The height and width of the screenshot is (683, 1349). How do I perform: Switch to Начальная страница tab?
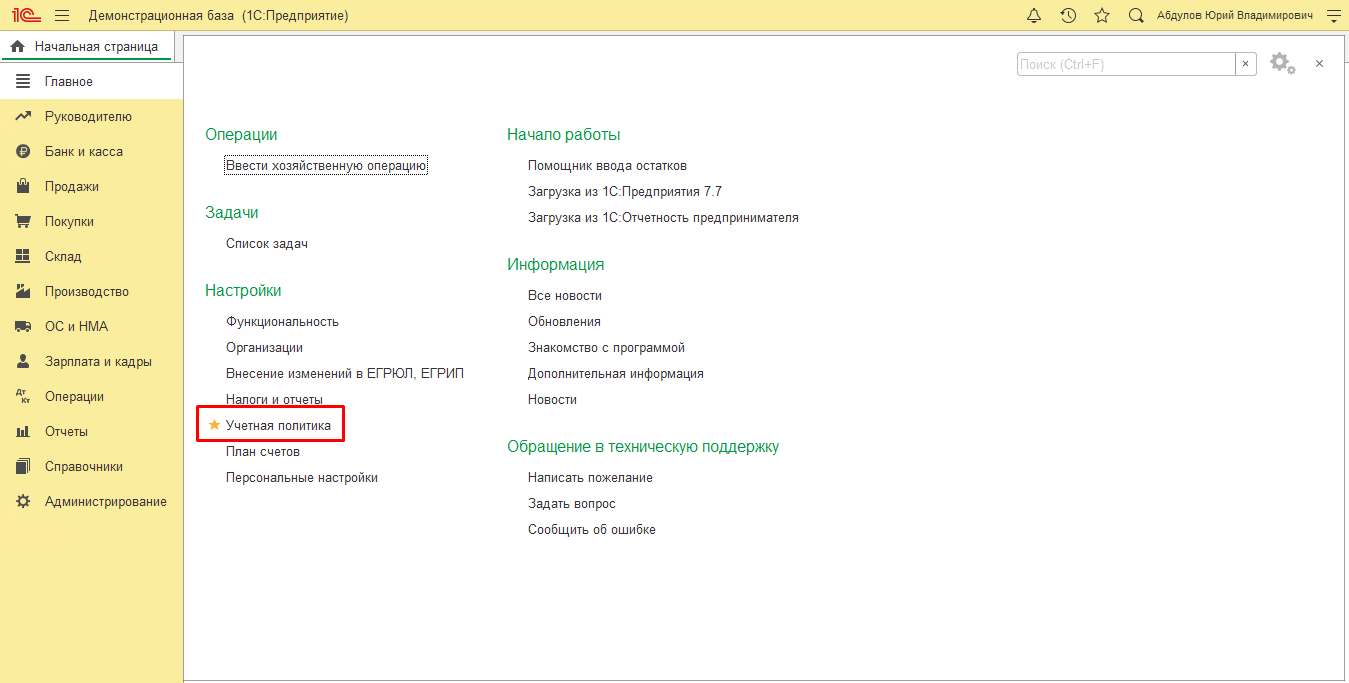coord(87,46)
